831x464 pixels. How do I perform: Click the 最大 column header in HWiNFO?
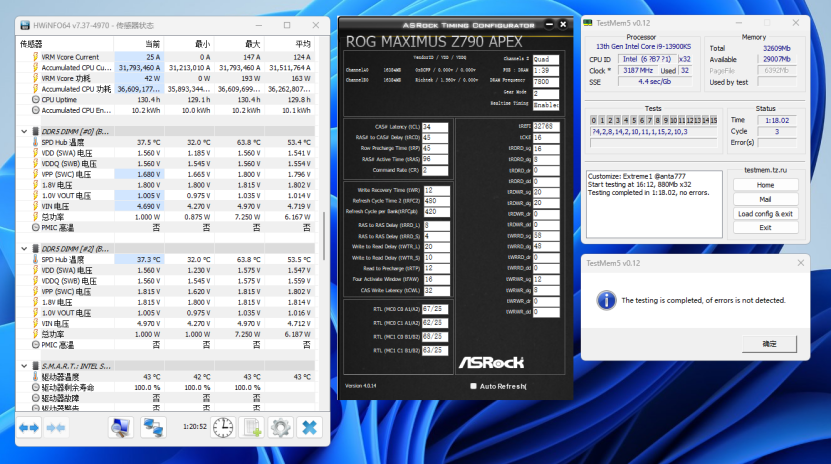click(239, 44)
